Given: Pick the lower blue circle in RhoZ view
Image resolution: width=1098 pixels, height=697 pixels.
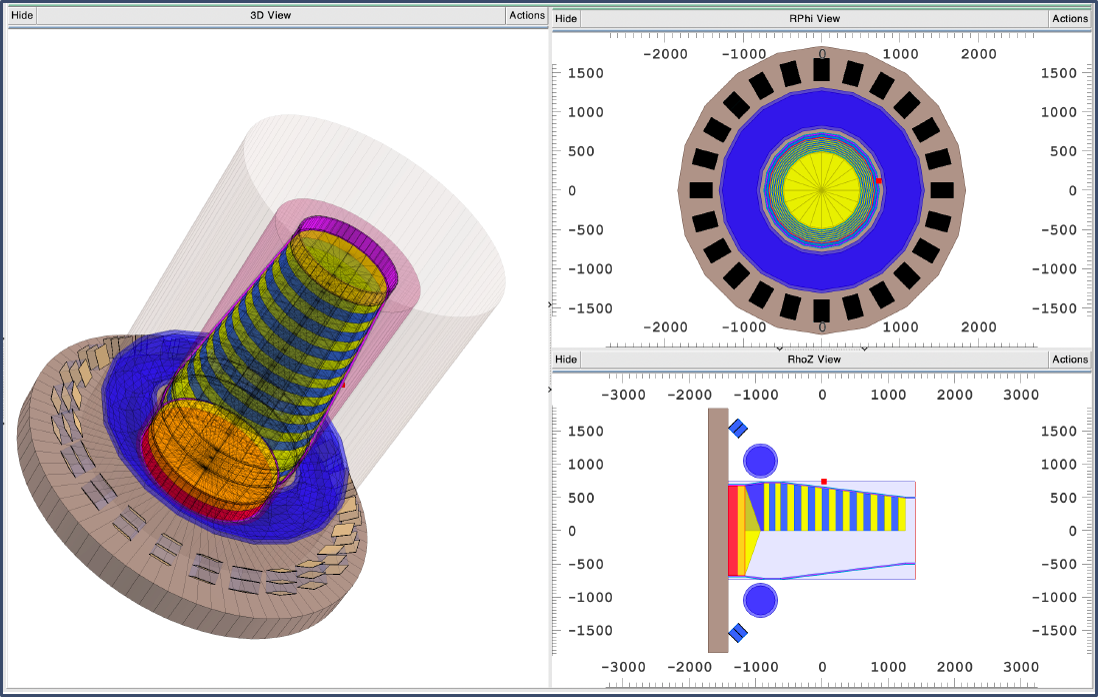Looking at the screenshot, I should pyautogui.click(x=761, y=600).
